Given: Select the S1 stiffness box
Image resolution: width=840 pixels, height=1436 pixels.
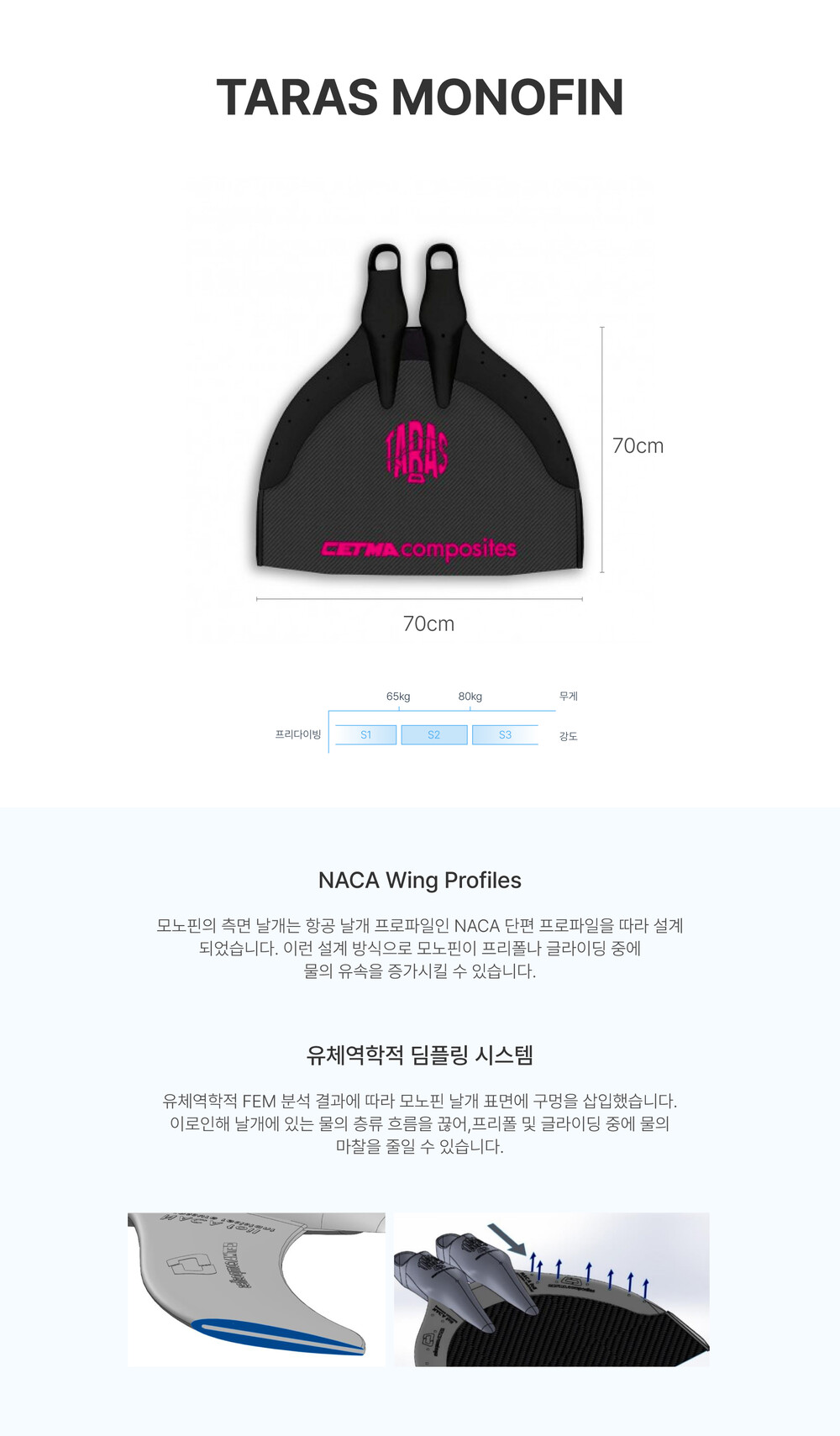Looking at the screenshot, I should 365,734.
